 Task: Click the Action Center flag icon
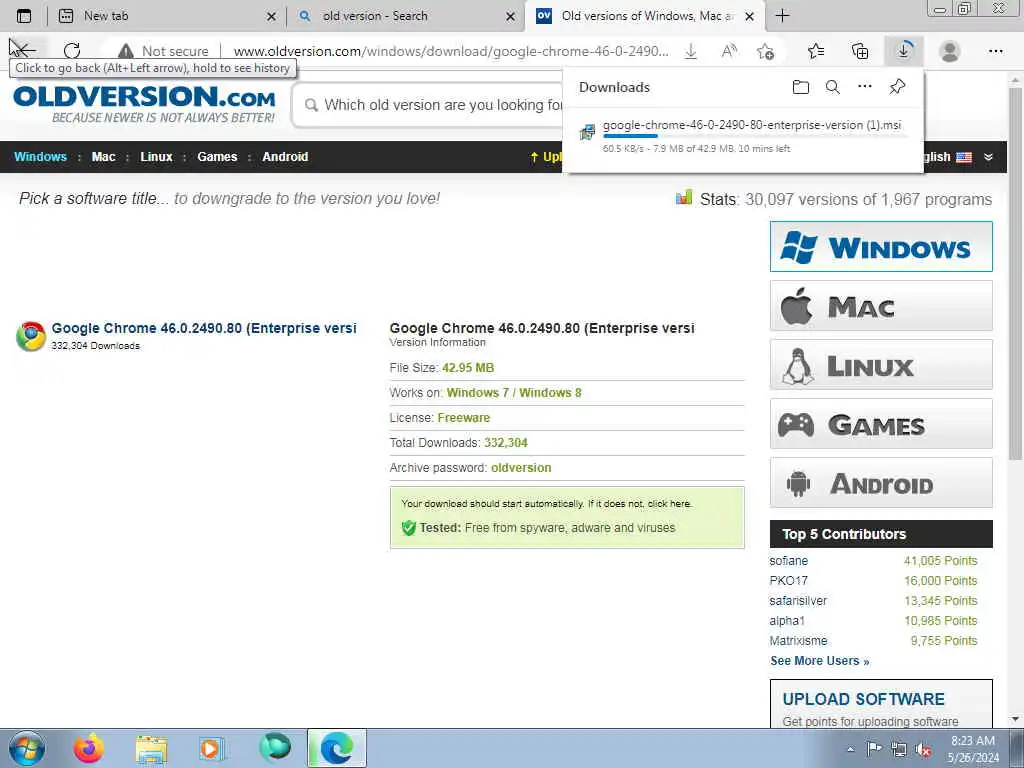(x=874, y=749)
